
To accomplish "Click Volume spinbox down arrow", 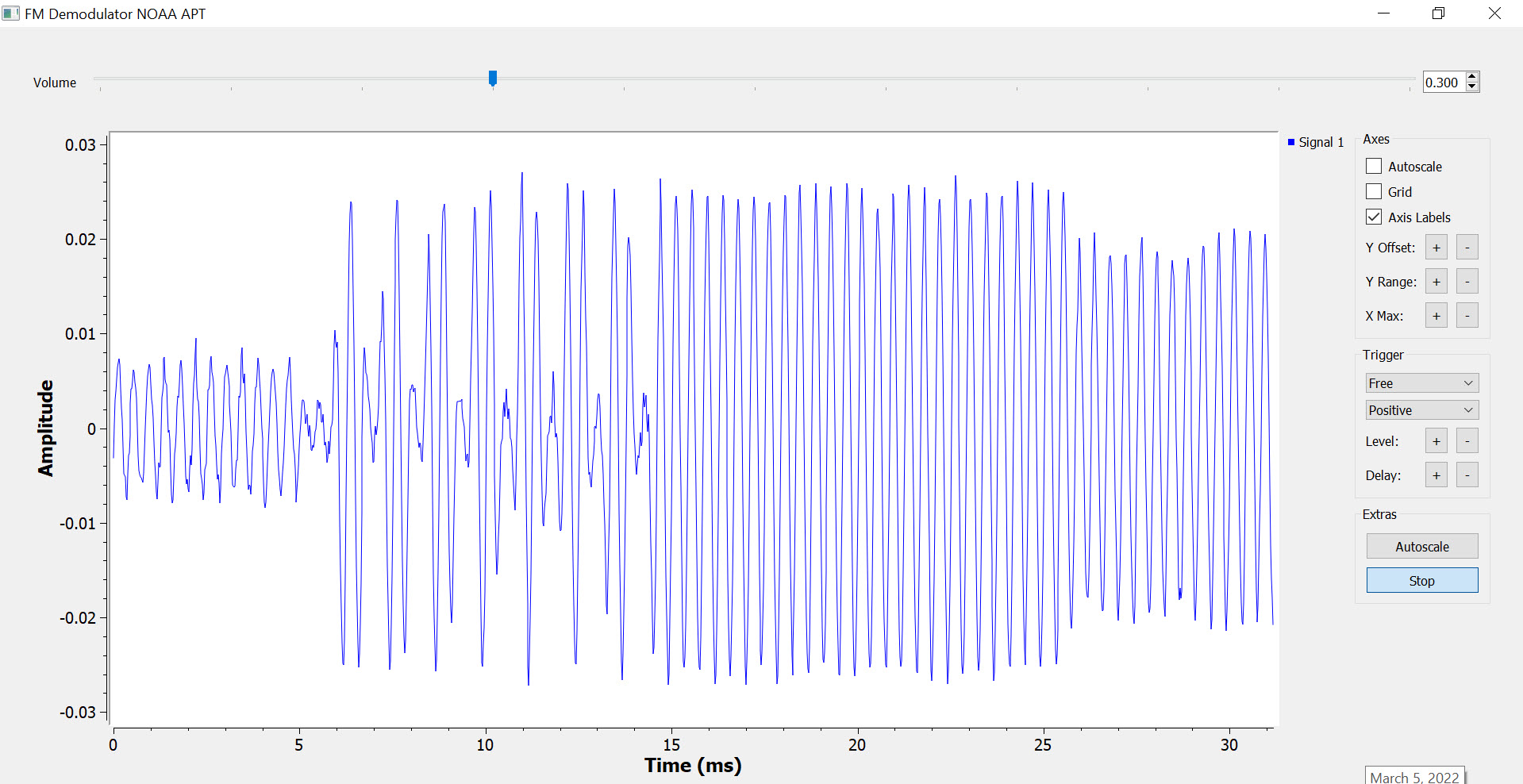I will point(1472,86).
